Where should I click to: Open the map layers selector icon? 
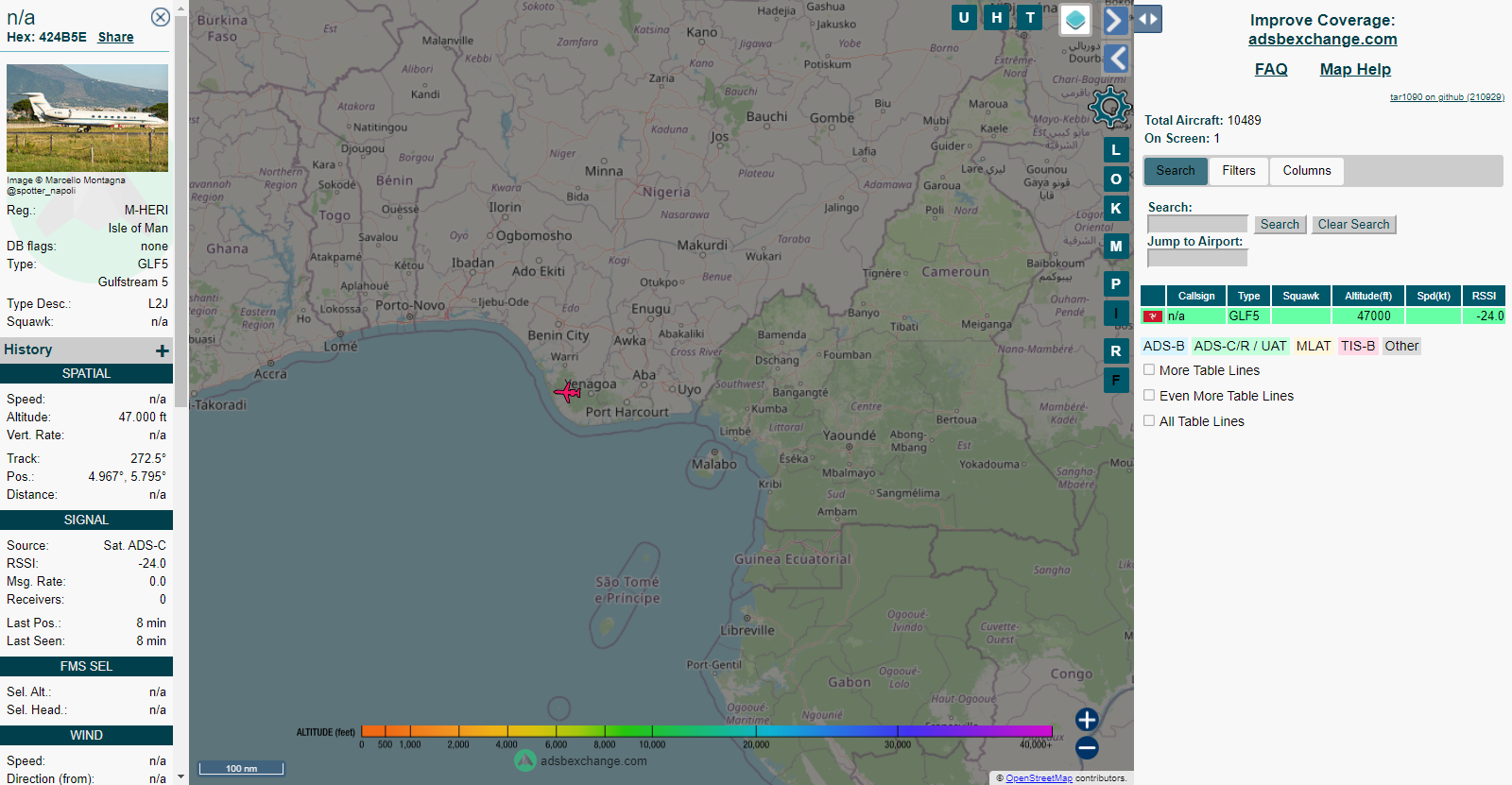pyautogui.click(x=1075, y=19)
